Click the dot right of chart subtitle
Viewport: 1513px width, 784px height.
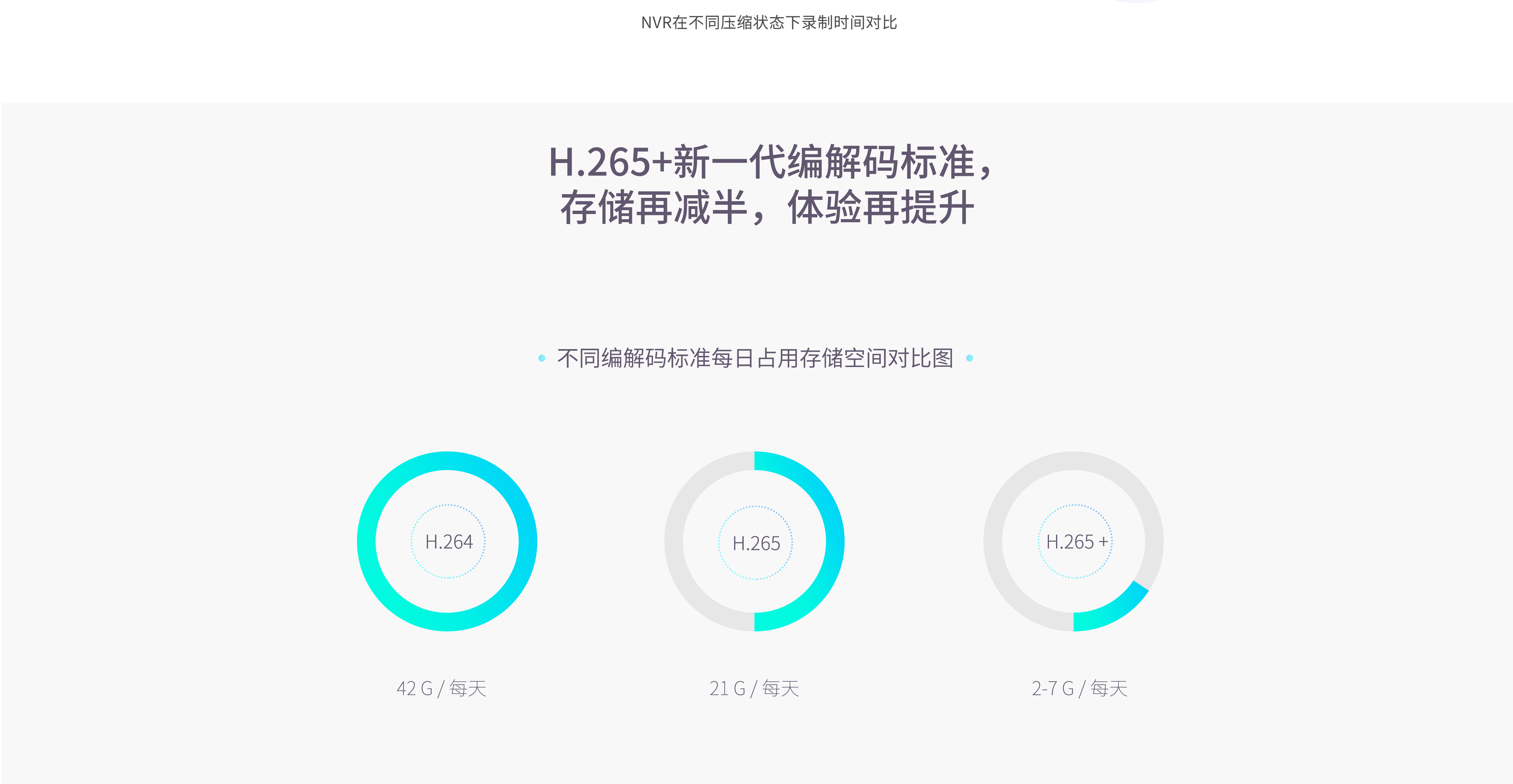click(x=970, y=358)
